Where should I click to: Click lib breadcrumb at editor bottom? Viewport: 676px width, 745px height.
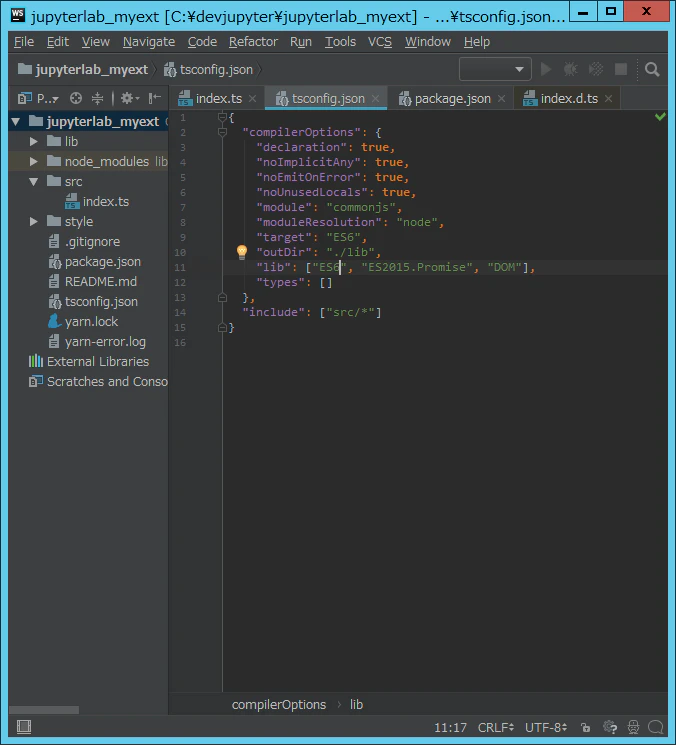[356, 705]
